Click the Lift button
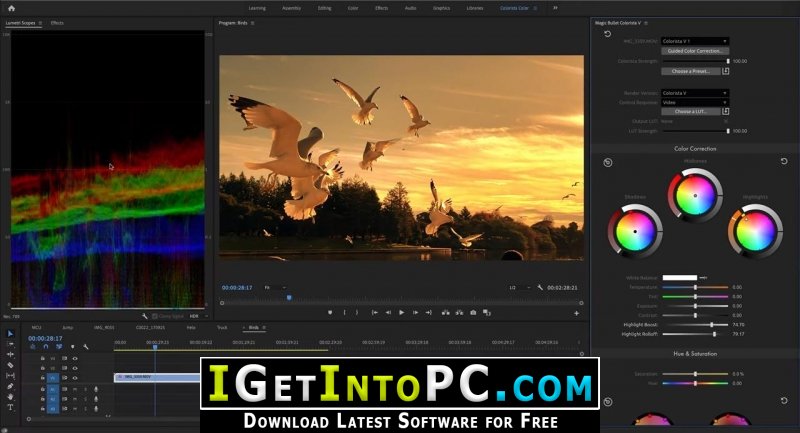This screenshot has height=433, width=800. click(445, 313)
